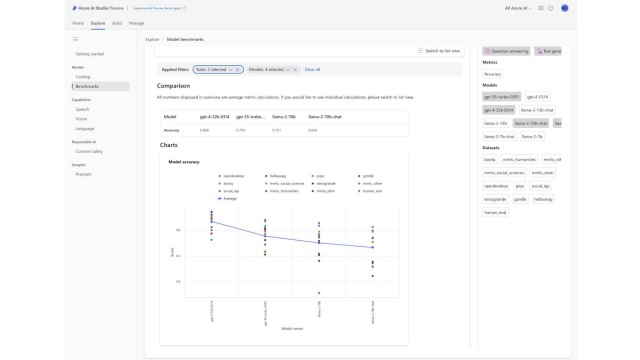Screen dimensions: 640x360
Task: Select the mmlu_social_sciences dataset chip
Action: (504, 173)
